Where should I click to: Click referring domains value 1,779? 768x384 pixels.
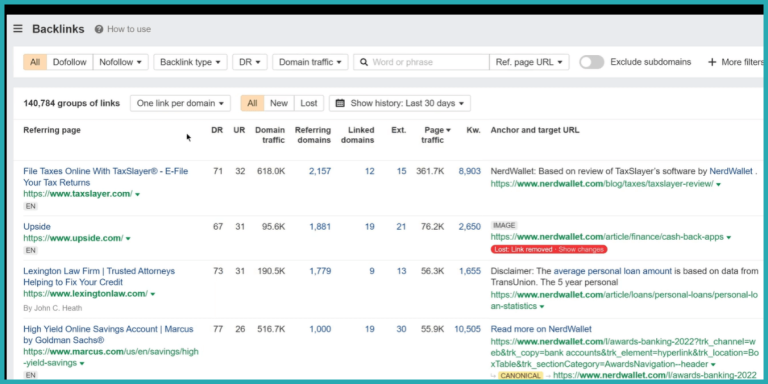pyautogui.click(x=320, y=271)
